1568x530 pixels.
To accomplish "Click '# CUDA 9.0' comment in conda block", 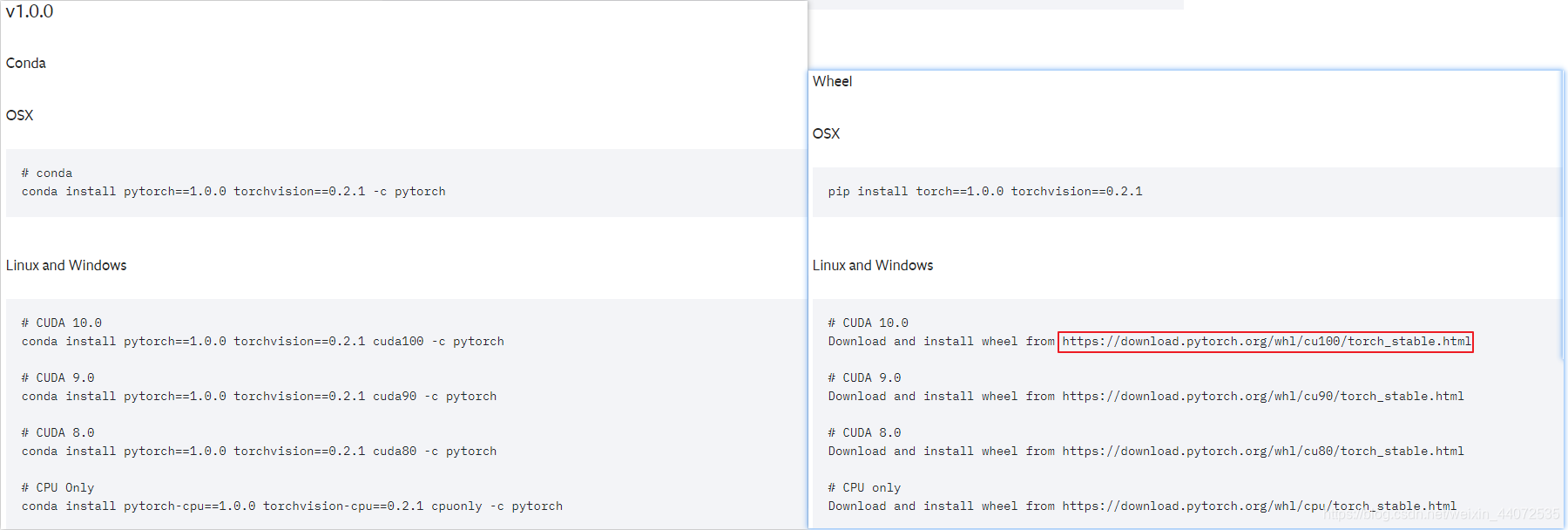I will (x=57, y=378).
